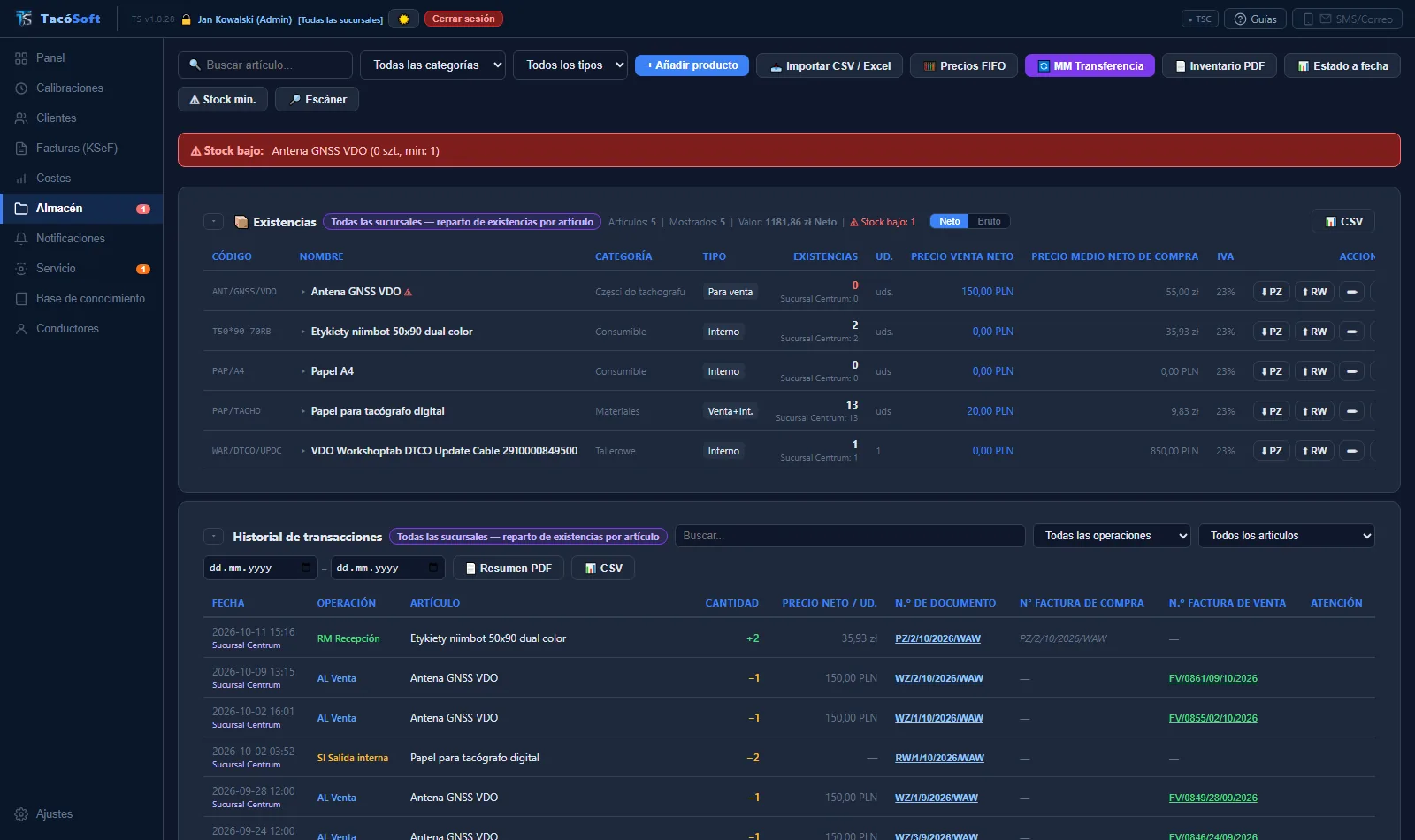Image resolution: width=1415 pixels, height=840 pixels.
Task: Click Añadir producto button
Action: [692, 65]
